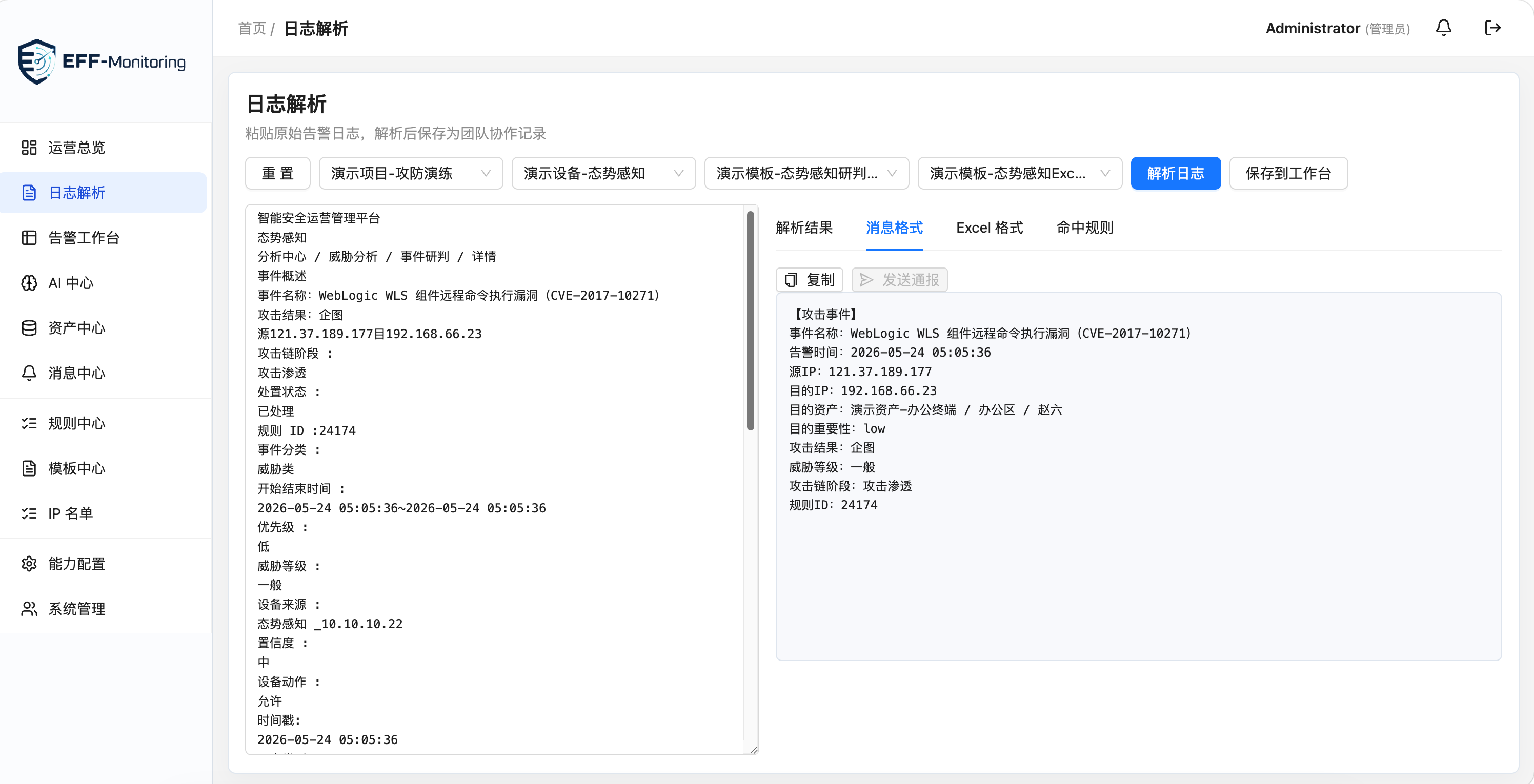Click the 首页 breadcrumb link
Screen dimensions: 1534x784
(x=252, y=29)
